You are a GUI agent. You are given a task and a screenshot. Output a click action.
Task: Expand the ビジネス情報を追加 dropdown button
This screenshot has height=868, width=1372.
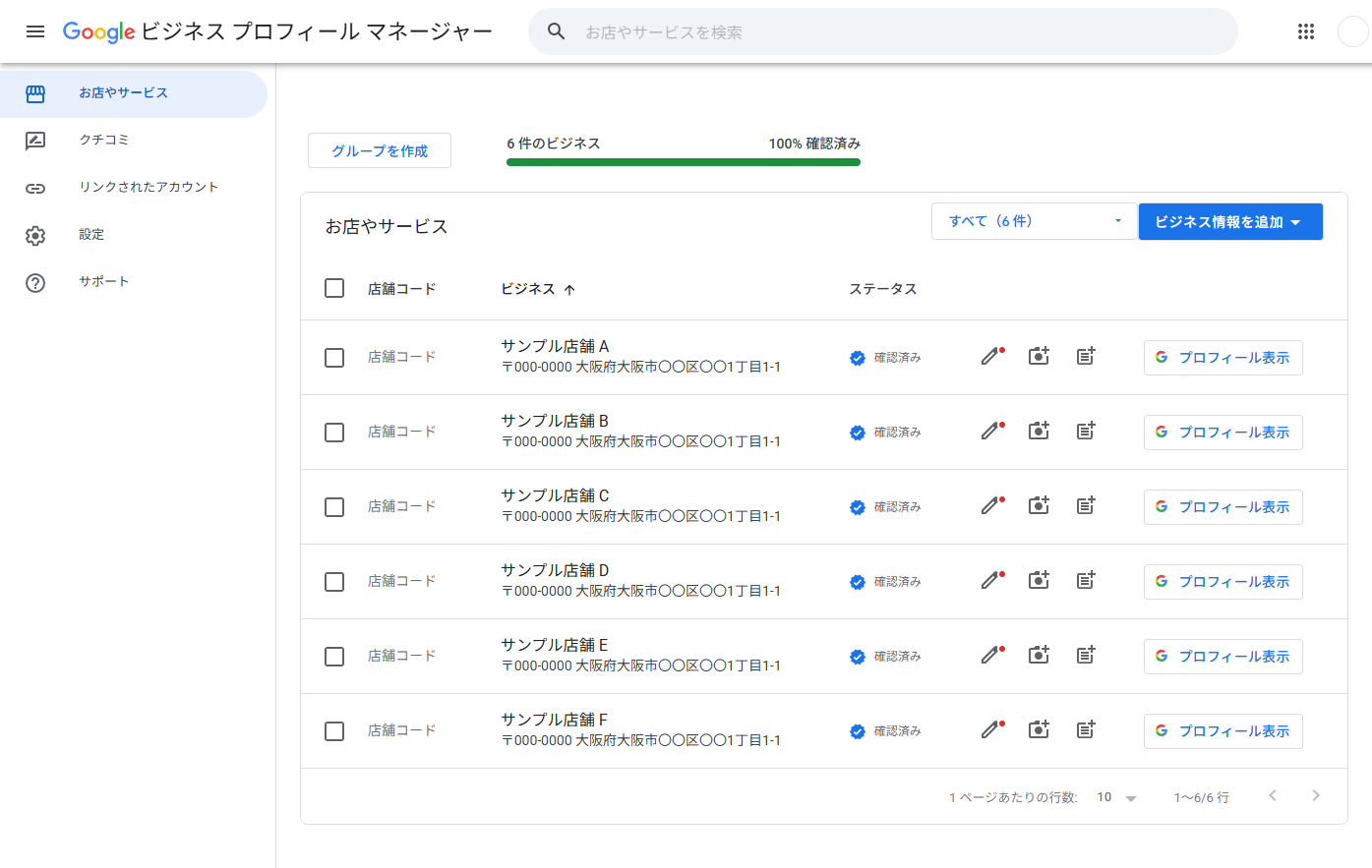click(1230, 222)
